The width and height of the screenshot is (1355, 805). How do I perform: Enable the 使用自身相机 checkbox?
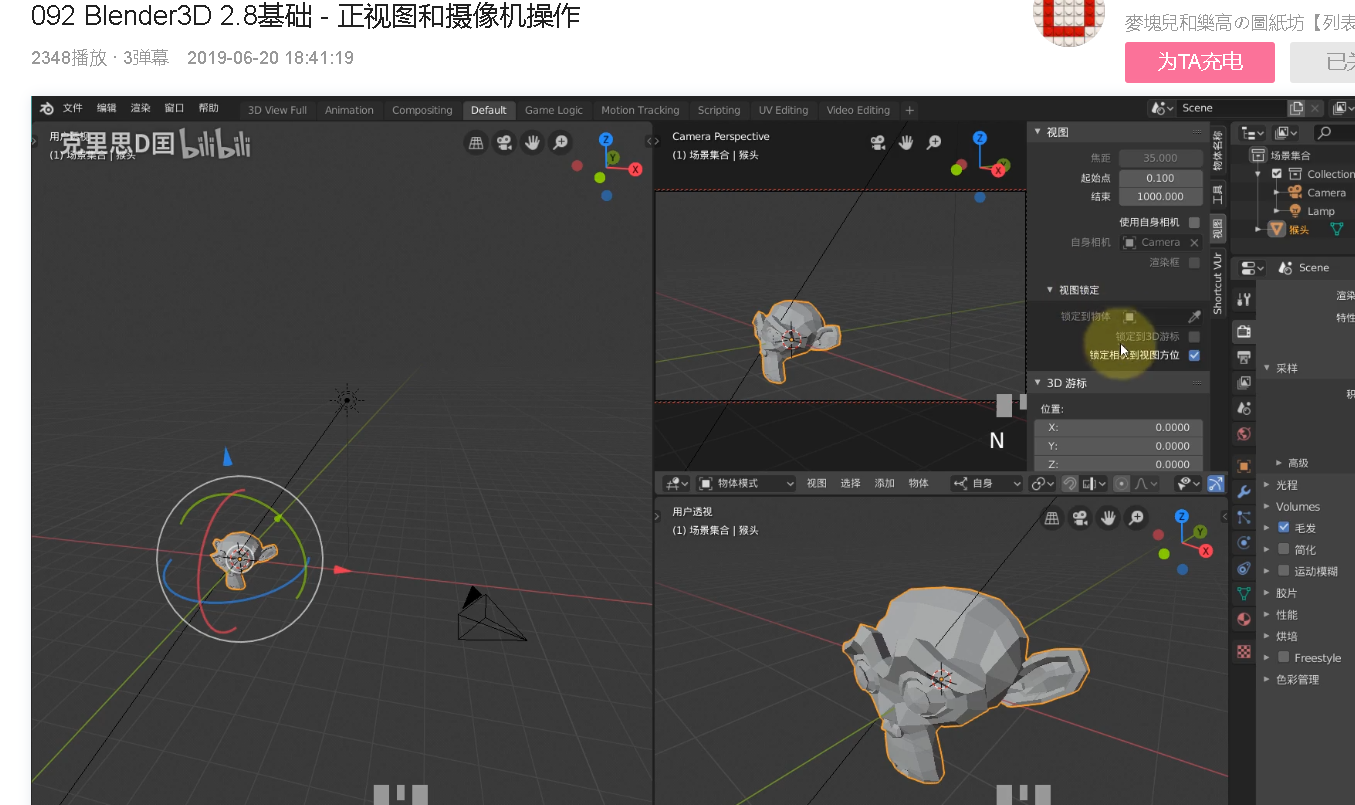(1193, 220)
